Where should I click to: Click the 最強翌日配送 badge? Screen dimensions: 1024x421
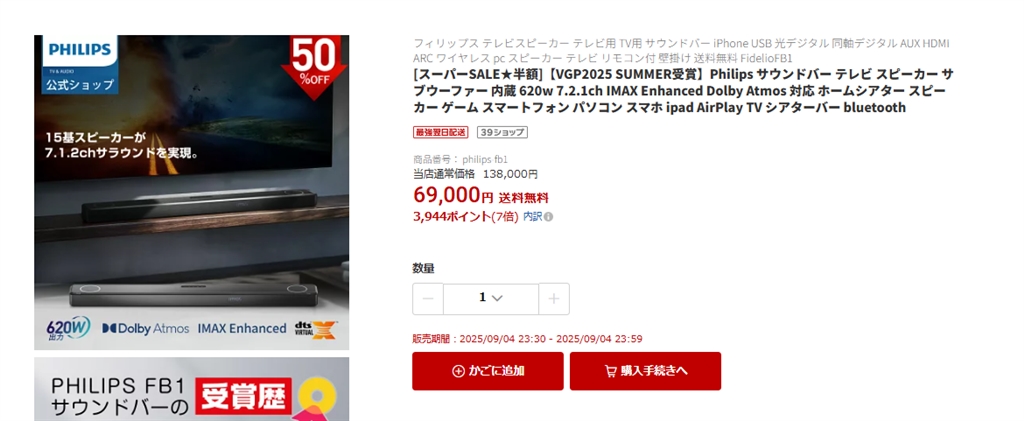tap(441, 133)
